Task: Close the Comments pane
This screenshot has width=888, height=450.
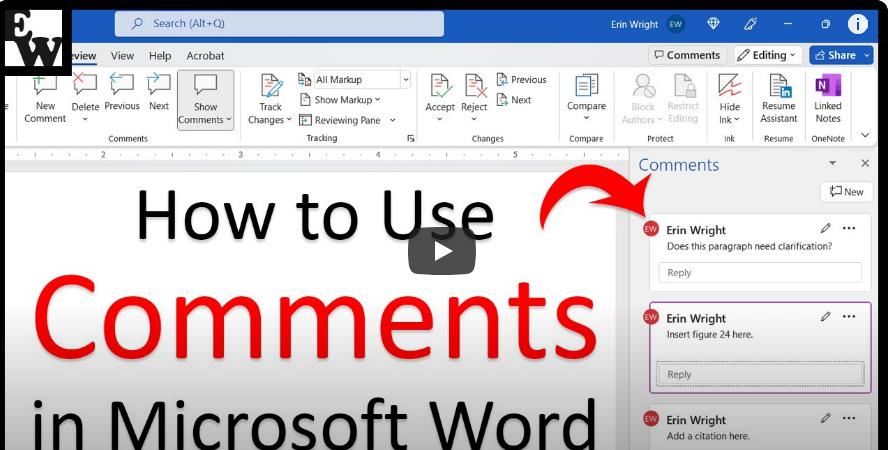Action: coord(865,163)
